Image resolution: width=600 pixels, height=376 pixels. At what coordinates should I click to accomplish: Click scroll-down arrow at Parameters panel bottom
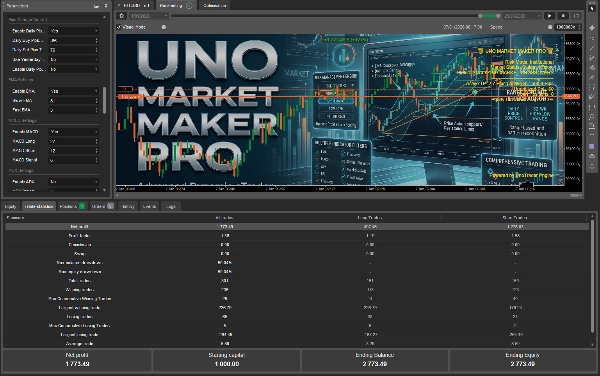[x=104, y=190]
